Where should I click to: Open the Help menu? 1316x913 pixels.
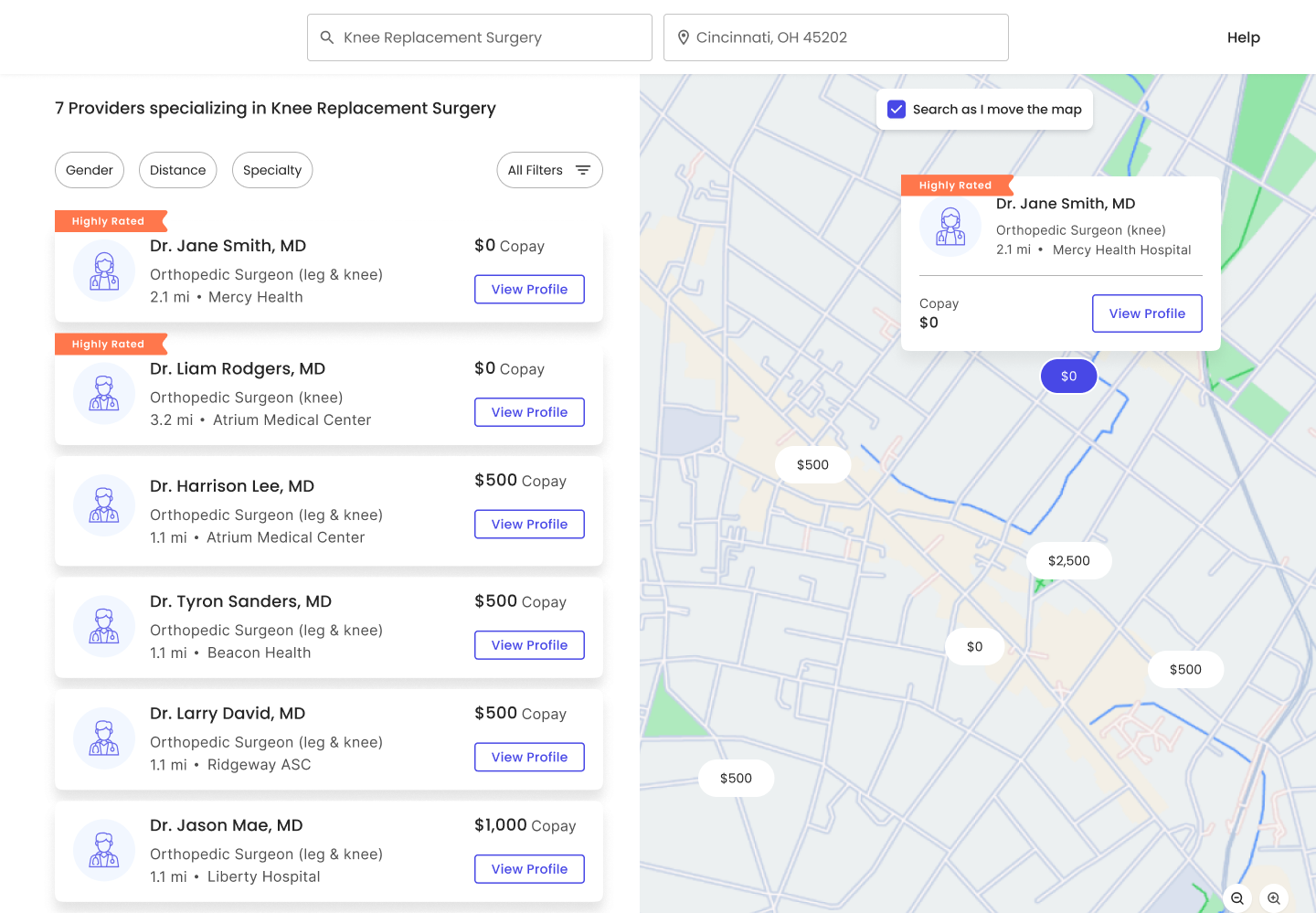pos(1243,37)
